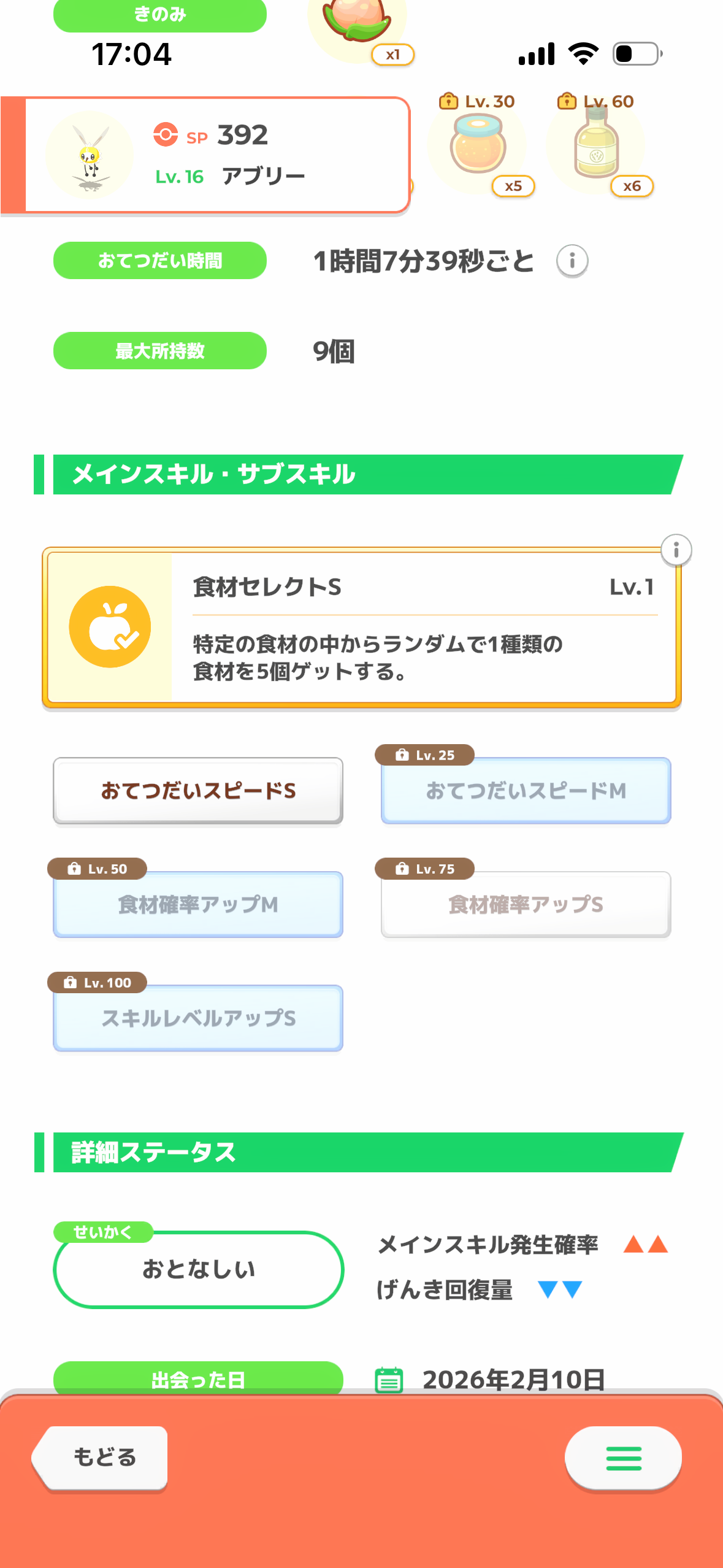Tap the Cutiefly Pokémon portrait icon
The image size is (723, 1568).
pos(90,155)
